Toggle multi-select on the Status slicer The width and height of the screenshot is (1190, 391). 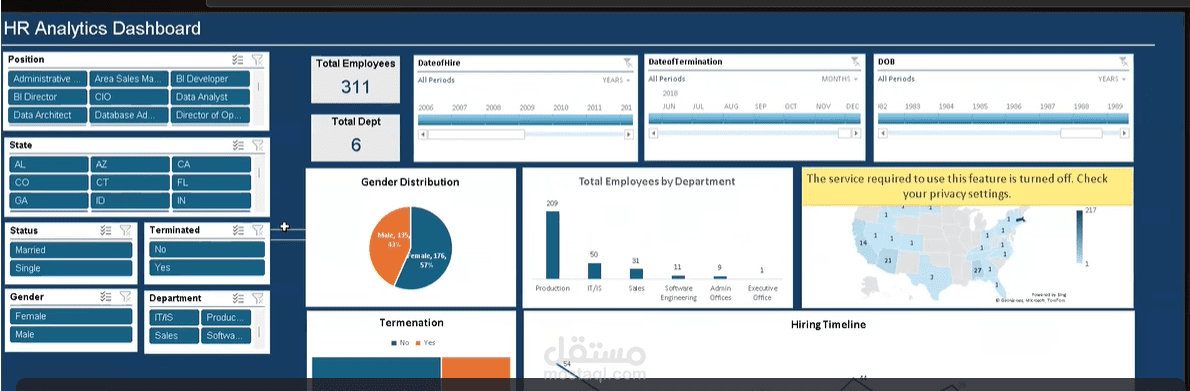pyautogui.click(x=106, y=230)
